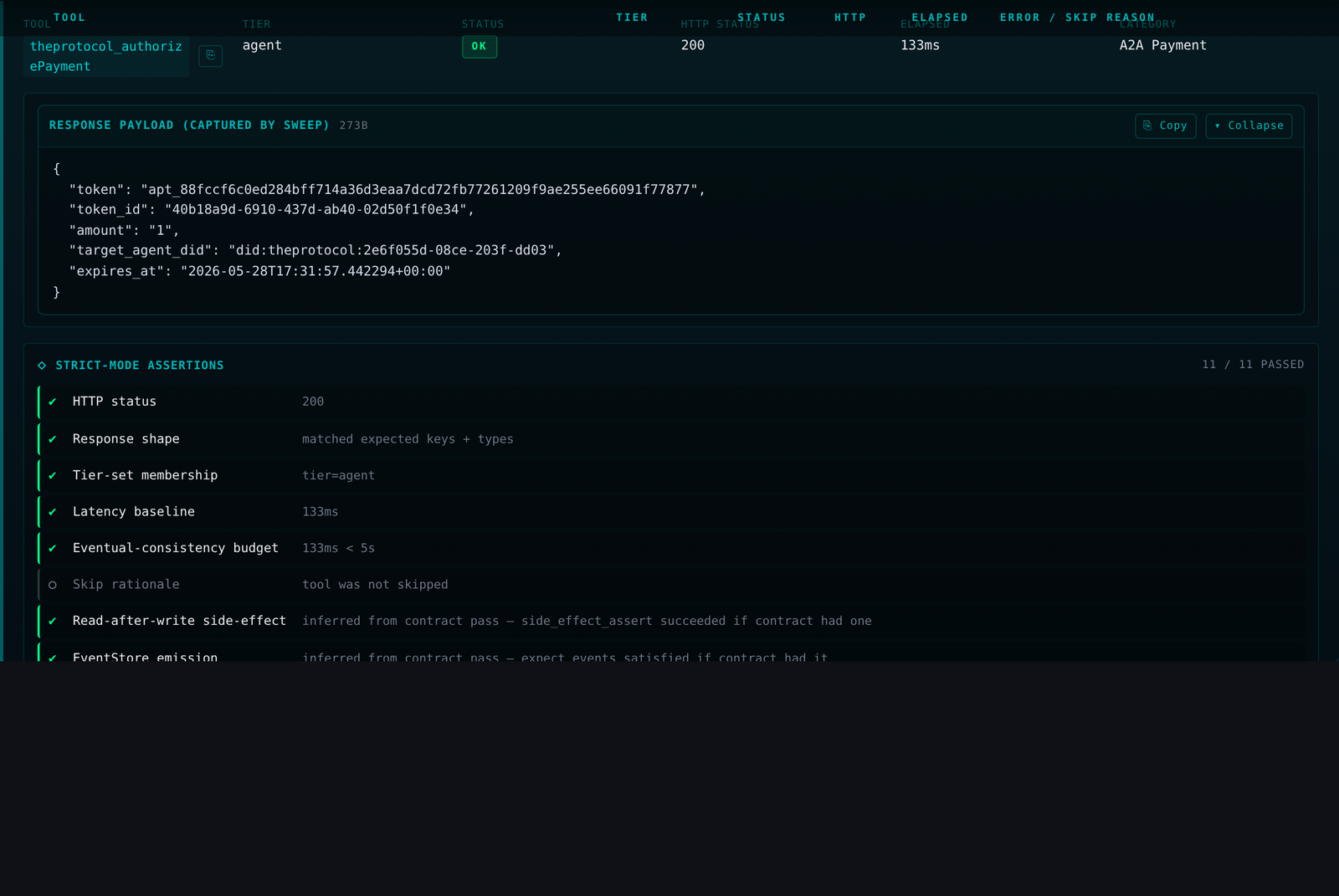1339x896 pixels.
Task: Click the Latency baseline assertion label
Action: tap(134, 512)
